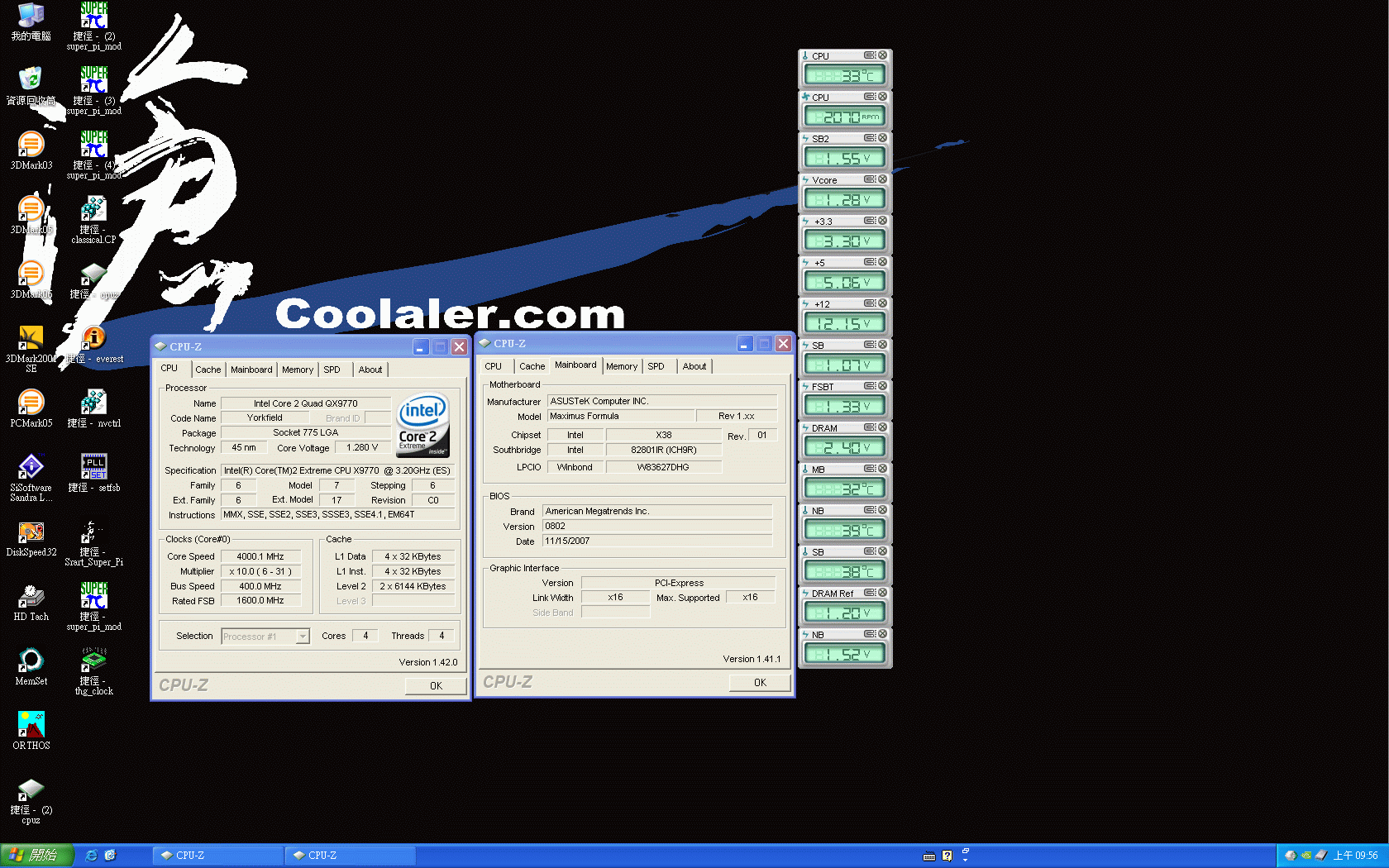Open settings icon on FSBT sensor widget

870,386
